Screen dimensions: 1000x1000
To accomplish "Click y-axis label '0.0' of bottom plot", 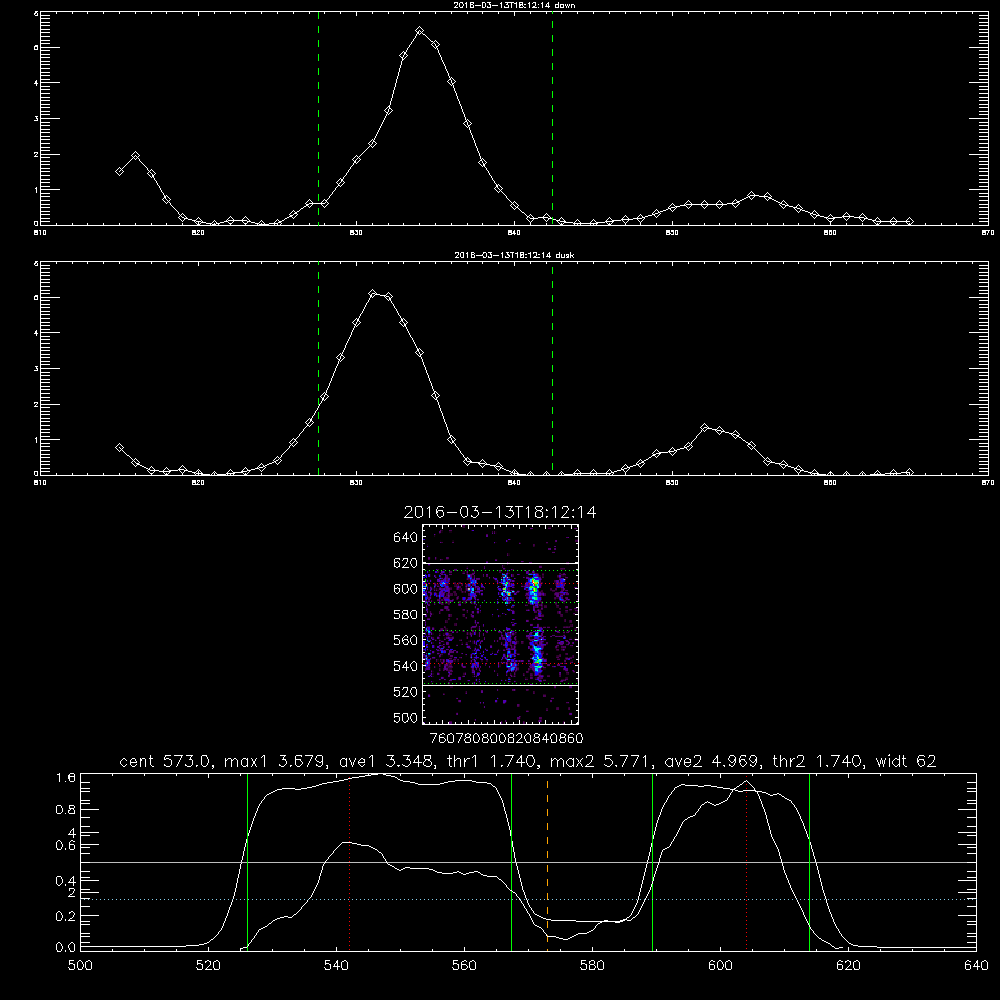I will 66,947.
